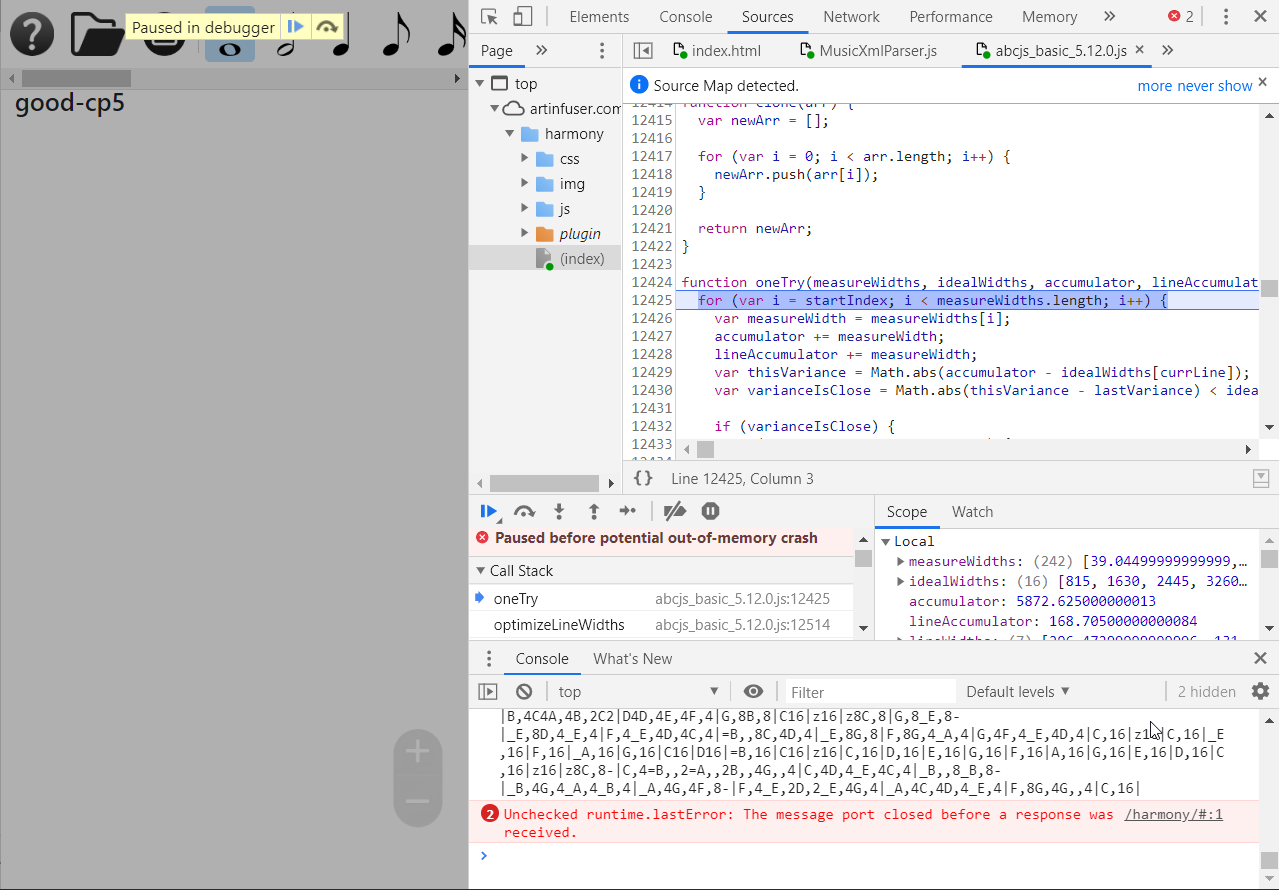The height and width of the screenshot is (890, 1279).
Task: Expand the plugin folder
Action: pos(525,234)
